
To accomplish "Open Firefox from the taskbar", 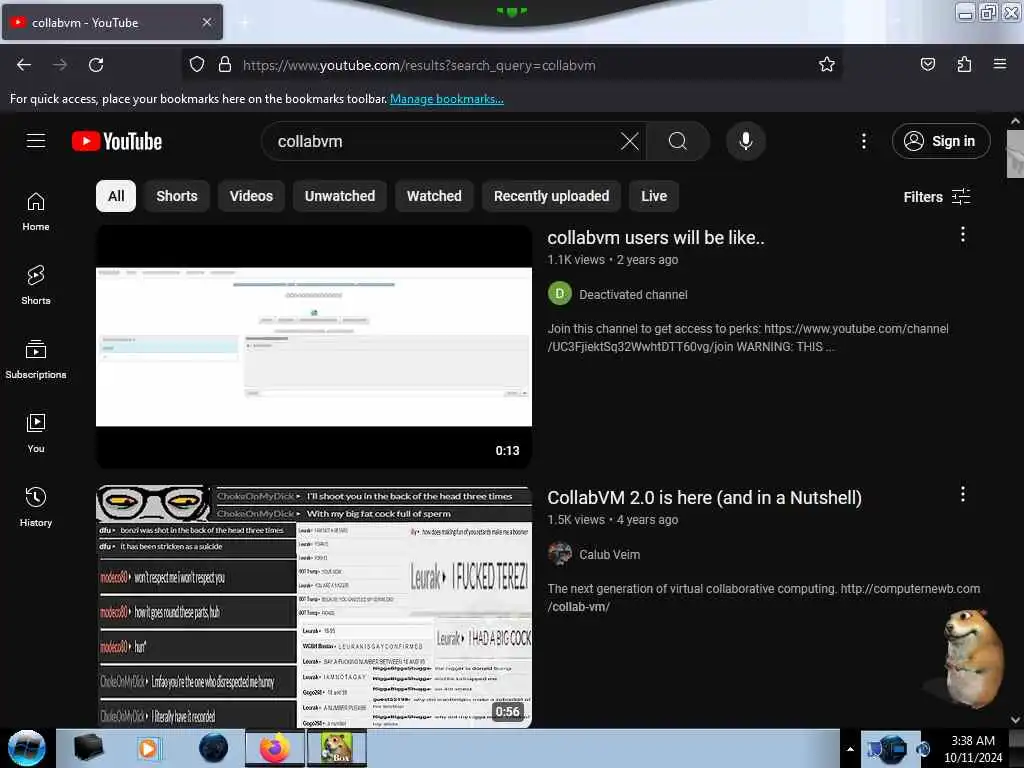I will [275, 748].
